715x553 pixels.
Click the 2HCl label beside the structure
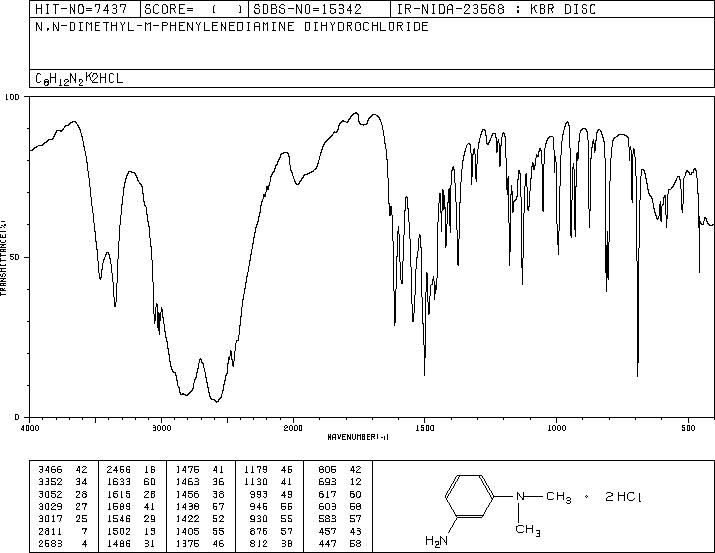pos(623,497)
